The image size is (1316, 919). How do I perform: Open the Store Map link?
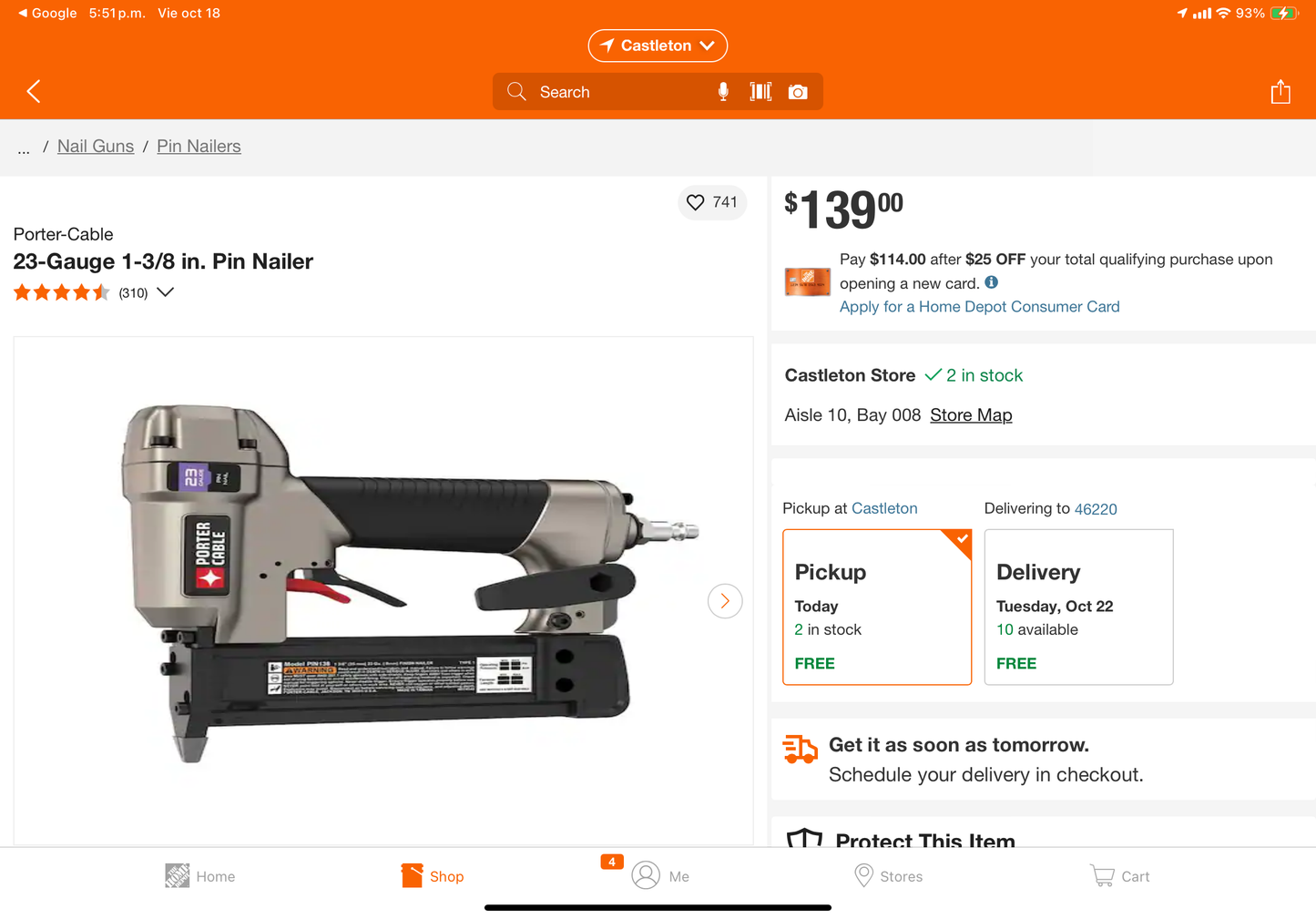click(x=971, y=415)
